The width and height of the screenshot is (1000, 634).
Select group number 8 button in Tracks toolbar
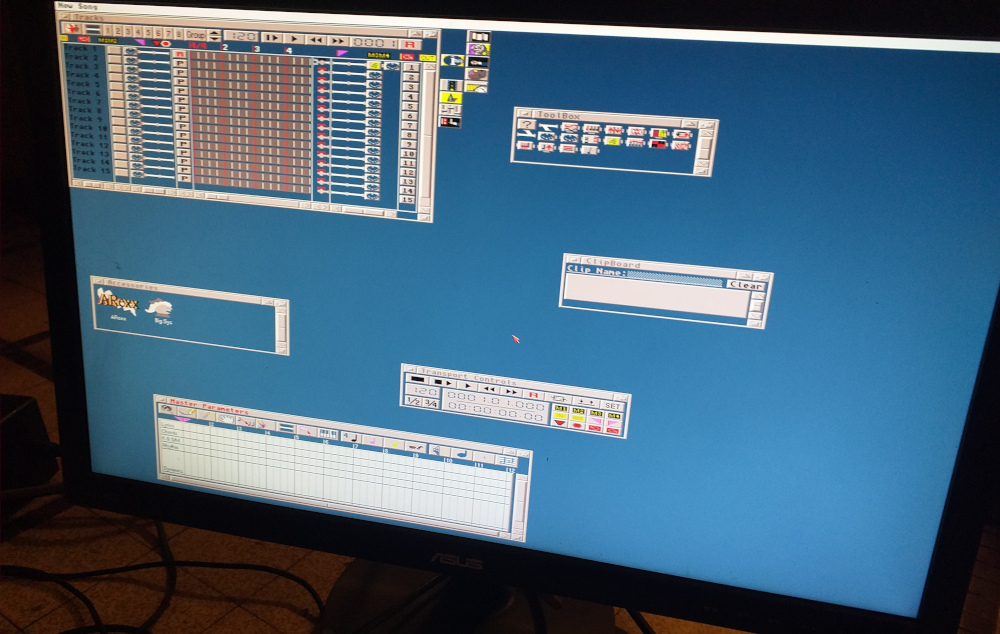point(179,34)
